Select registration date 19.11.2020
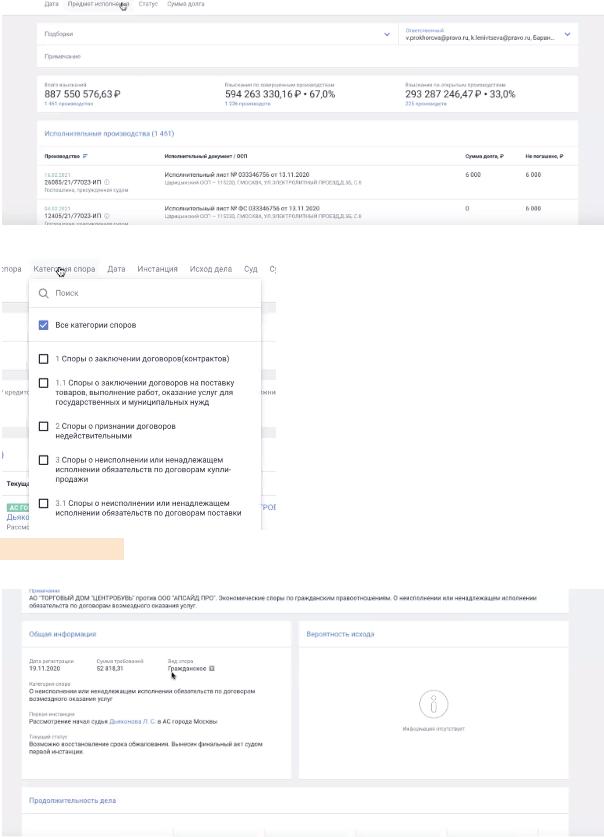The width and height of the screenshot is (604, 837). point(44,668)
